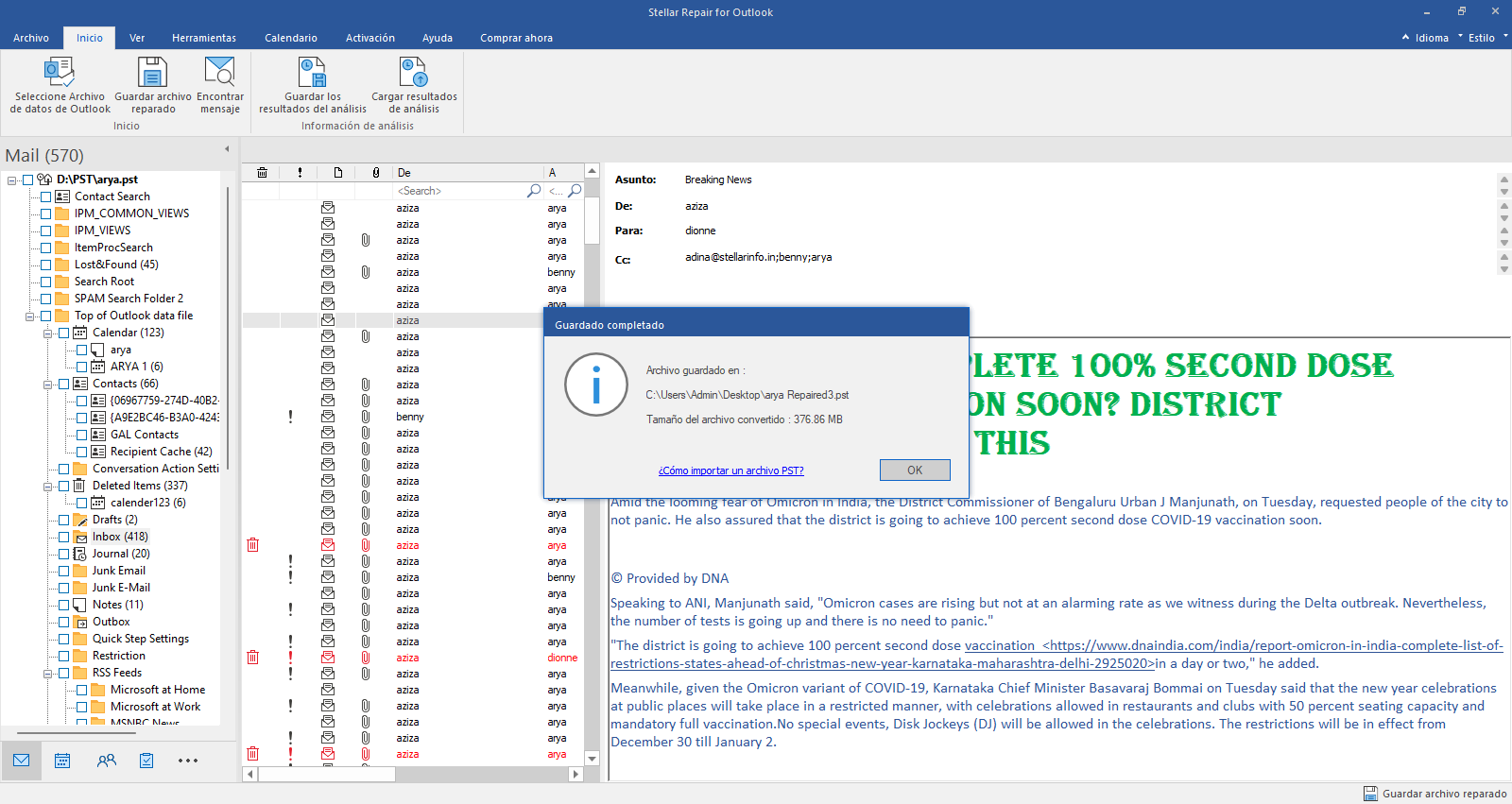The width and height of the screenshot is (1512, 804).
Task: Check the Contact Search checkbox
Action: 45,197
